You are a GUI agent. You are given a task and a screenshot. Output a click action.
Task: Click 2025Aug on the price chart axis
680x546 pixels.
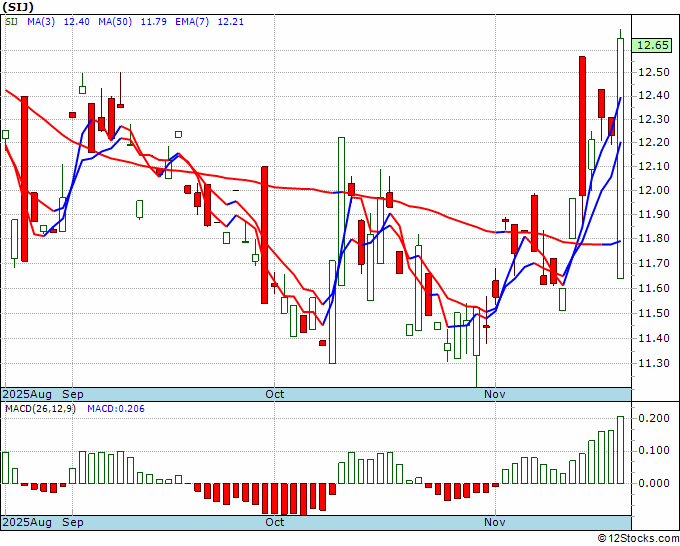27,394
